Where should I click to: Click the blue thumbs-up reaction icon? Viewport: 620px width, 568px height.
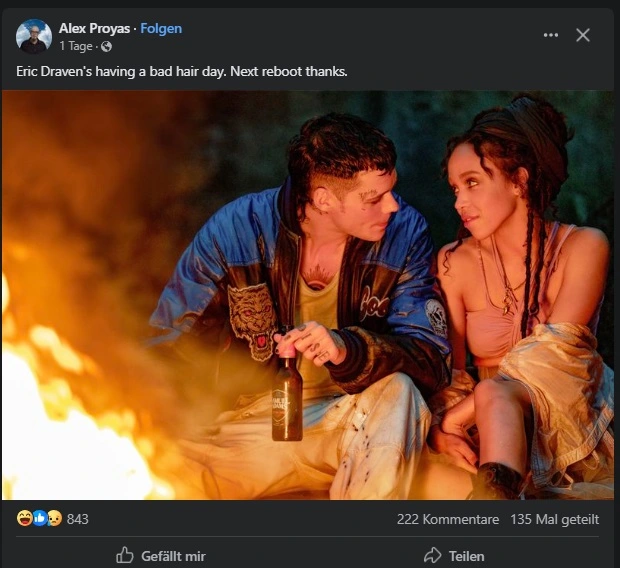pyautogui.click(x=40, y=518)
